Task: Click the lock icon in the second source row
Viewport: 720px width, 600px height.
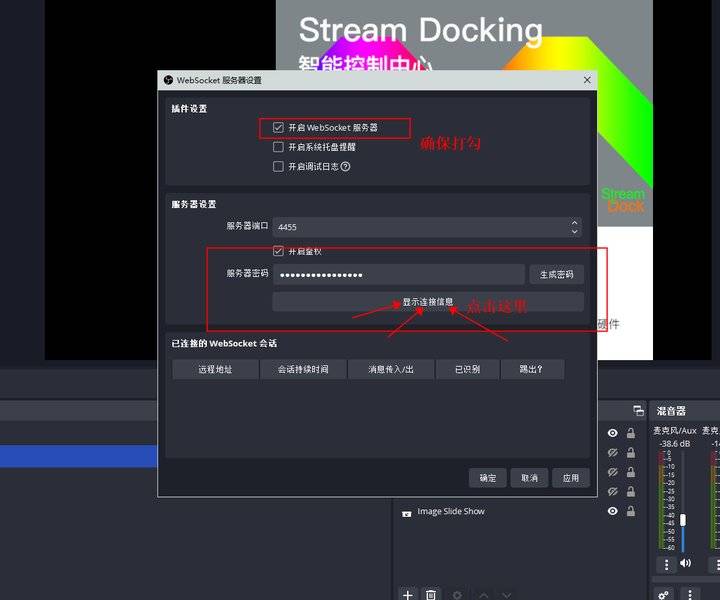Action: (631, 453)
